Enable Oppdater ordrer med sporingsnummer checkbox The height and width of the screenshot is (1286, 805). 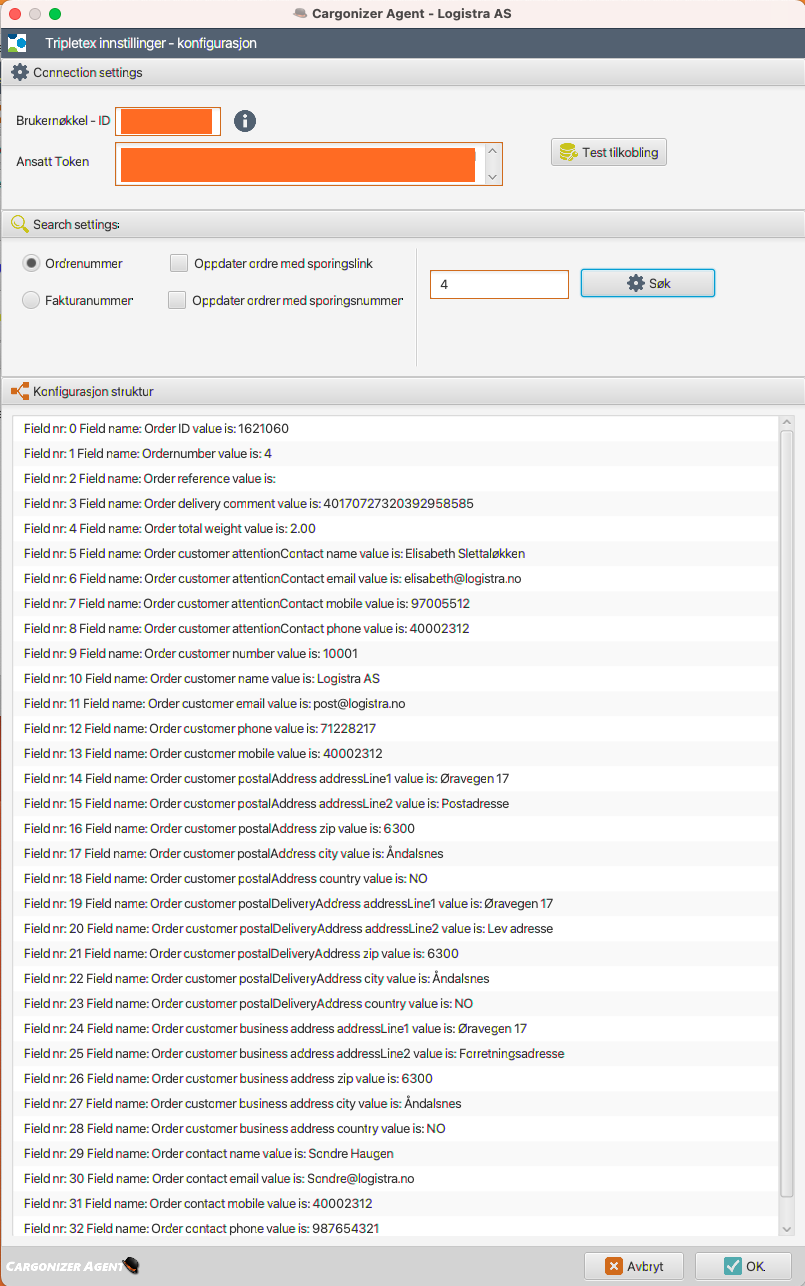click(x=177, y=300)
